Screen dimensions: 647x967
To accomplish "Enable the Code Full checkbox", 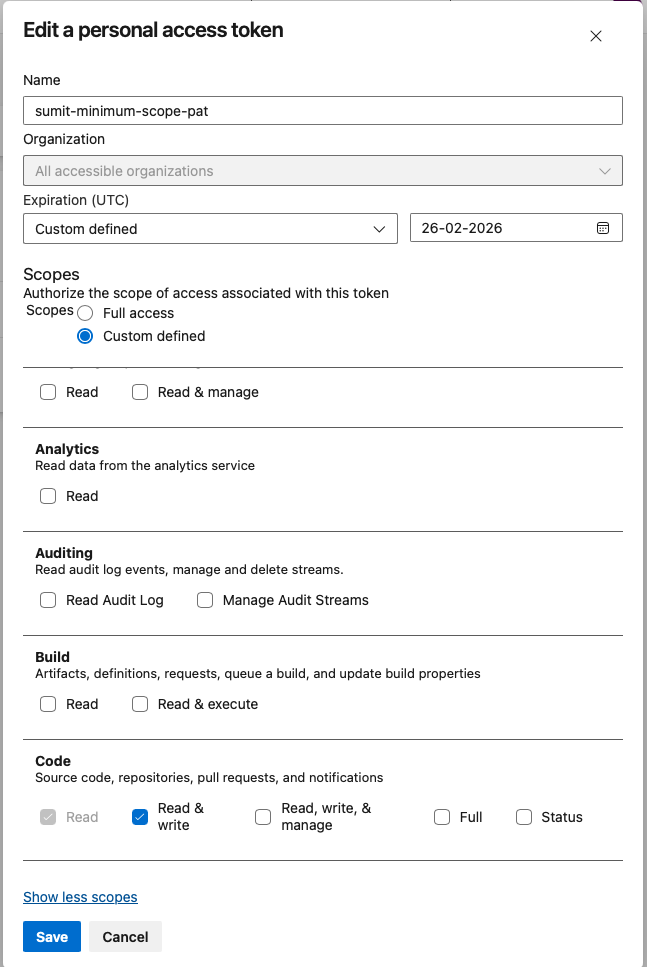I will point(442,817).
